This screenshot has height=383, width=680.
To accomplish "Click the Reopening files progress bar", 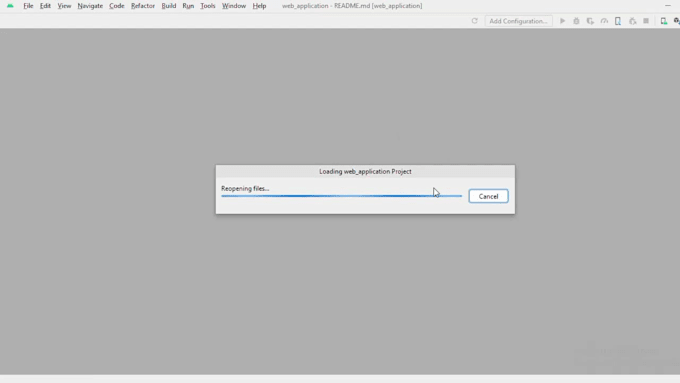I will point(342,196).
